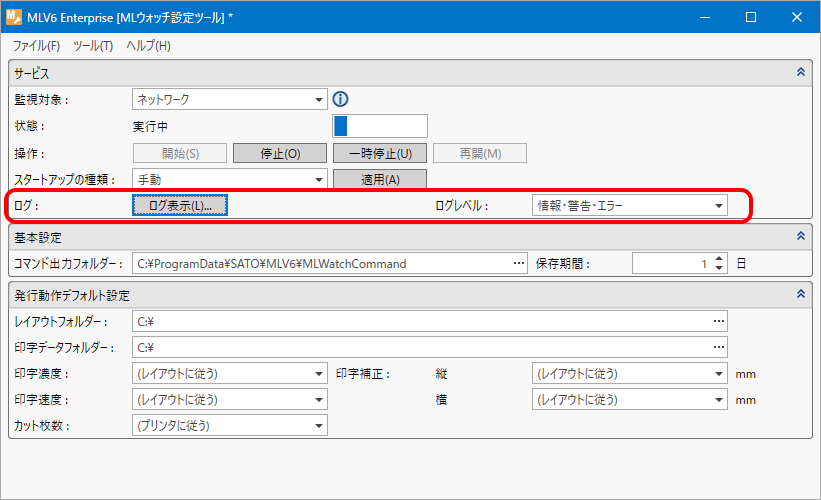Collapse the 発行動作デフォルト設定 section

pyautogui.click(x=801, y=294)
